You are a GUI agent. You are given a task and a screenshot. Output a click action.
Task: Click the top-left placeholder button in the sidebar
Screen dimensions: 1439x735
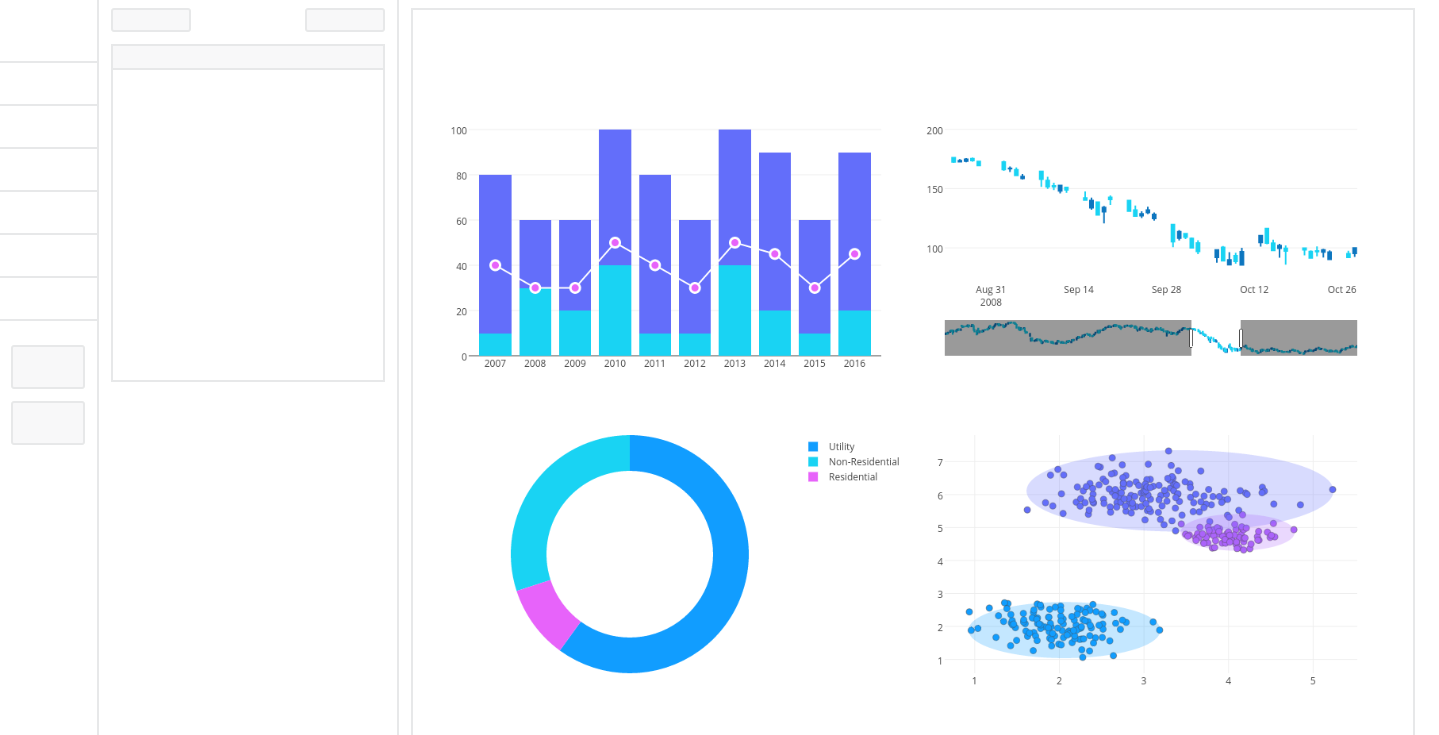coord(150,19)
